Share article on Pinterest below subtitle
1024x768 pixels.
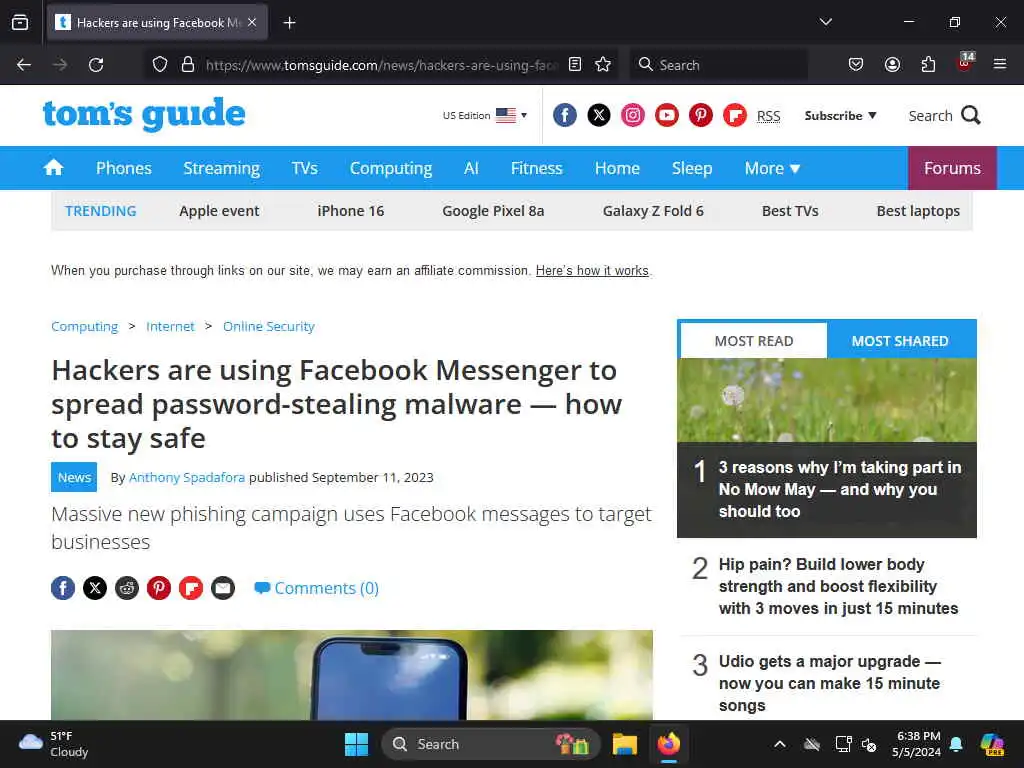click(159, 588)
